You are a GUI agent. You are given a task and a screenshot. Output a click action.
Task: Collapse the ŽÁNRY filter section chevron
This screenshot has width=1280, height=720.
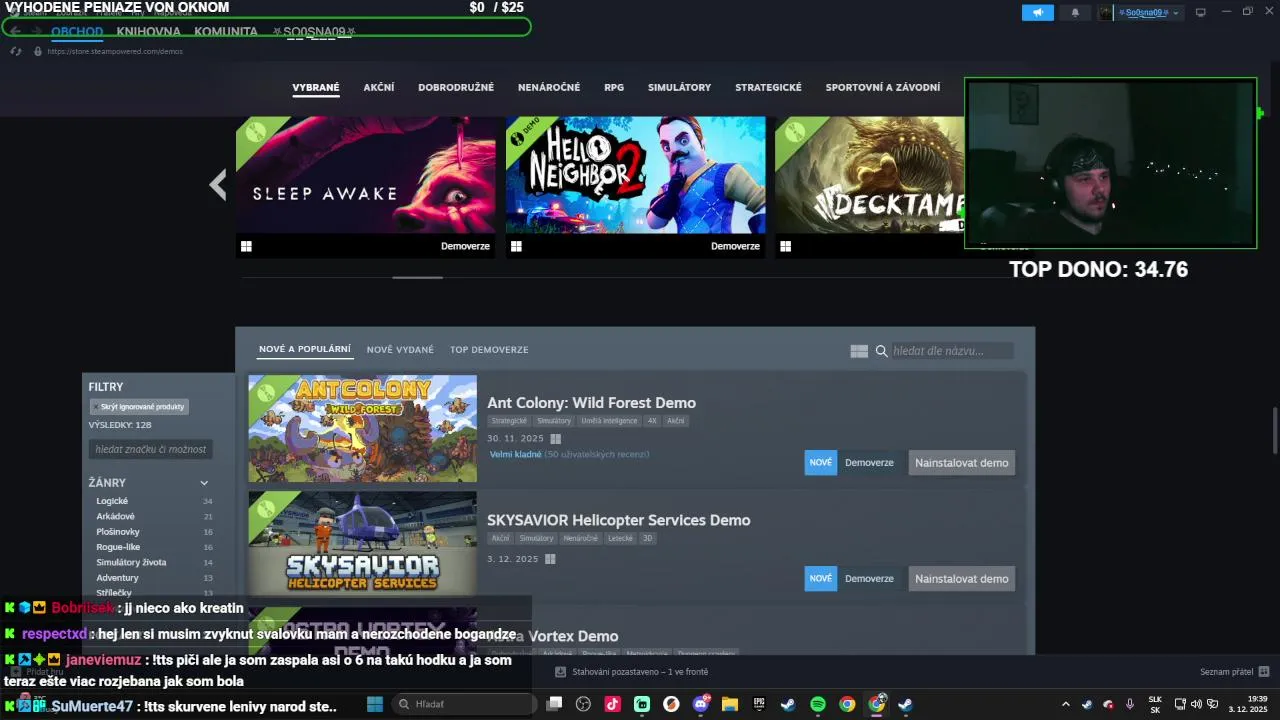(204, 483)
